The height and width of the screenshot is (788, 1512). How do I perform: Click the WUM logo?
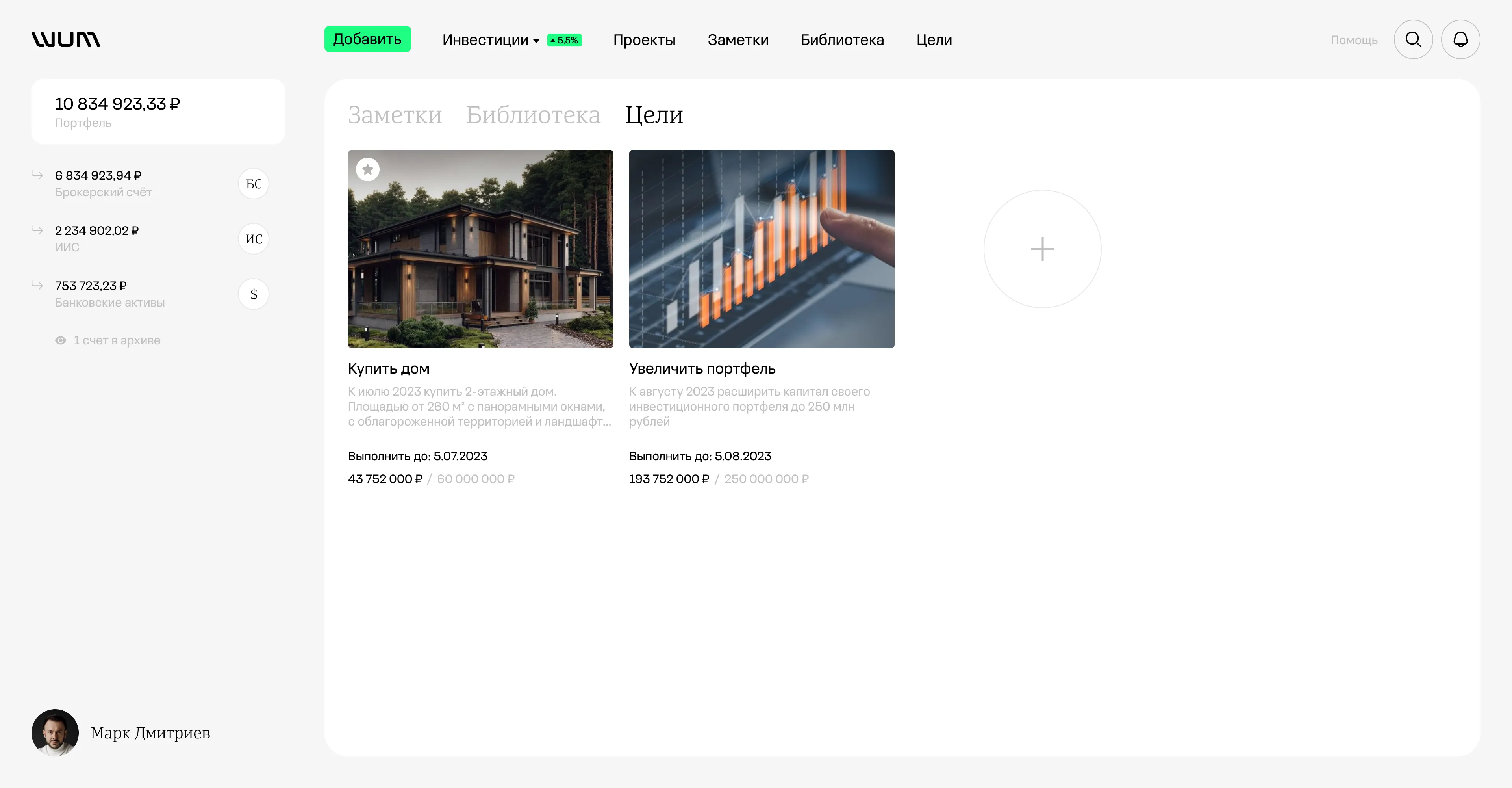click(x=66, y=39)
